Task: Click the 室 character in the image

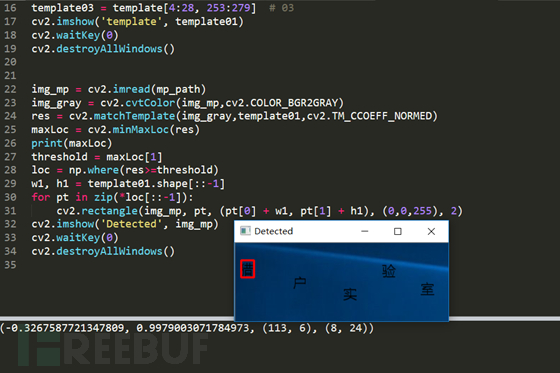Action: pyautogui.click(x=427, y=289)
